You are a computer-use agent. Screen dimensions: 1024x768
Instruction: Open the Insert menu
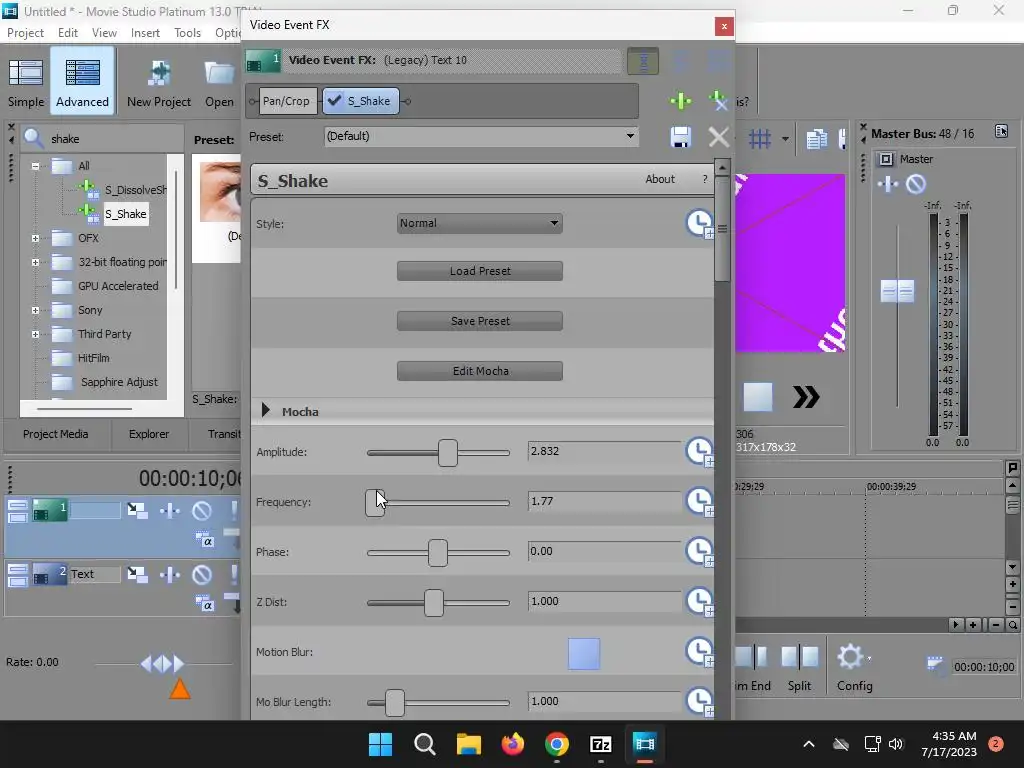point(145,33)
